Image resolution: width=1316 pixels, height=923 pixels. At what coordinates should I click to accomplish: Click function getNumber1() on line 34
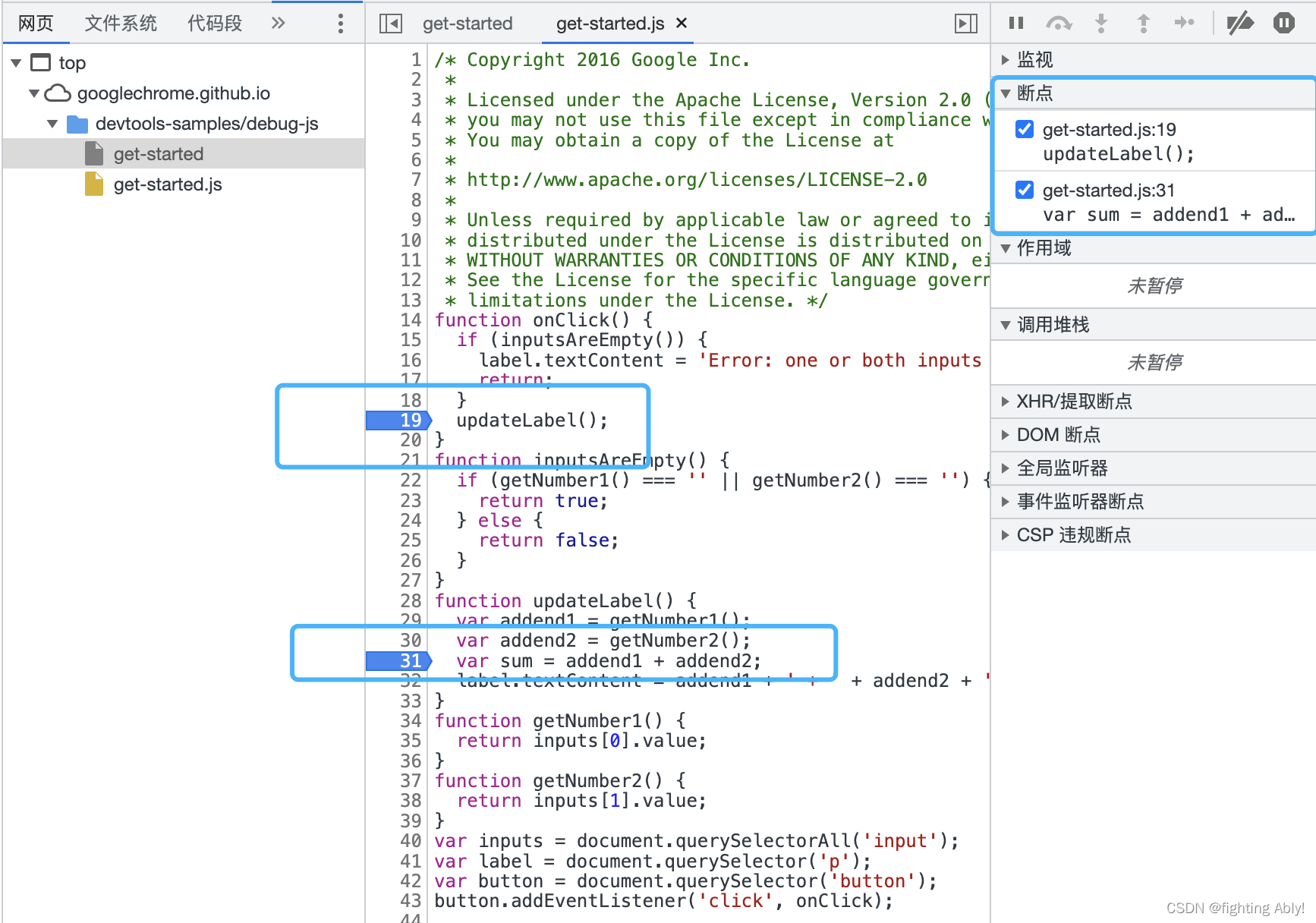coord(560,721)
